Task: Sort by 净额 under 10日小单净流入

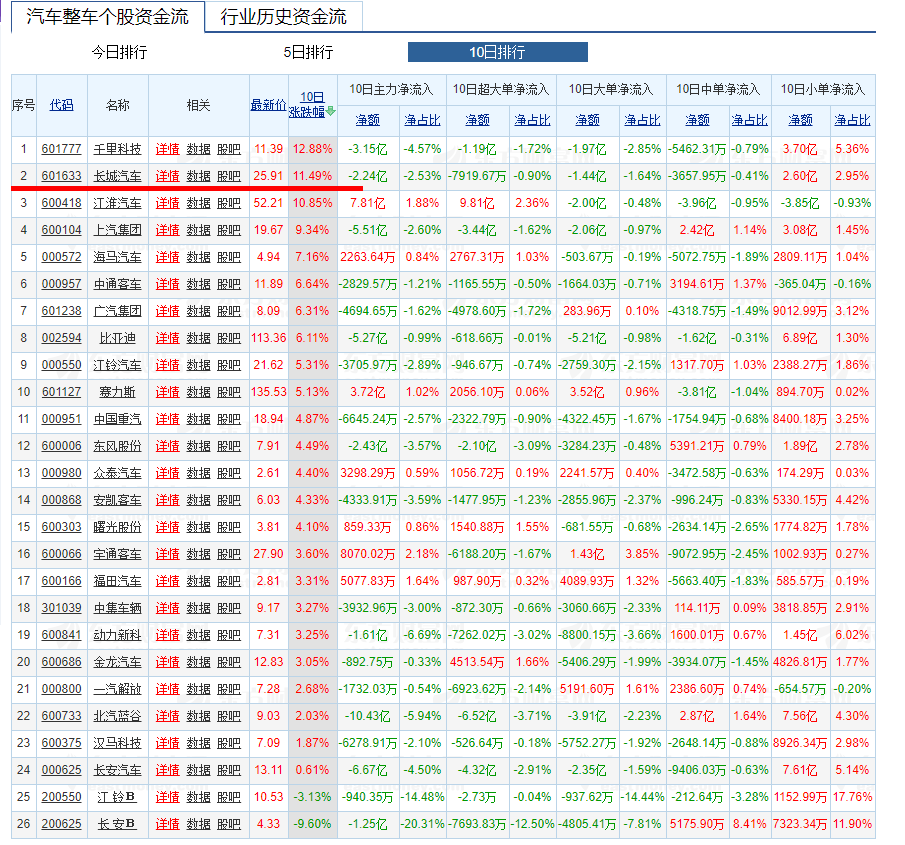Action: [801, 120]
